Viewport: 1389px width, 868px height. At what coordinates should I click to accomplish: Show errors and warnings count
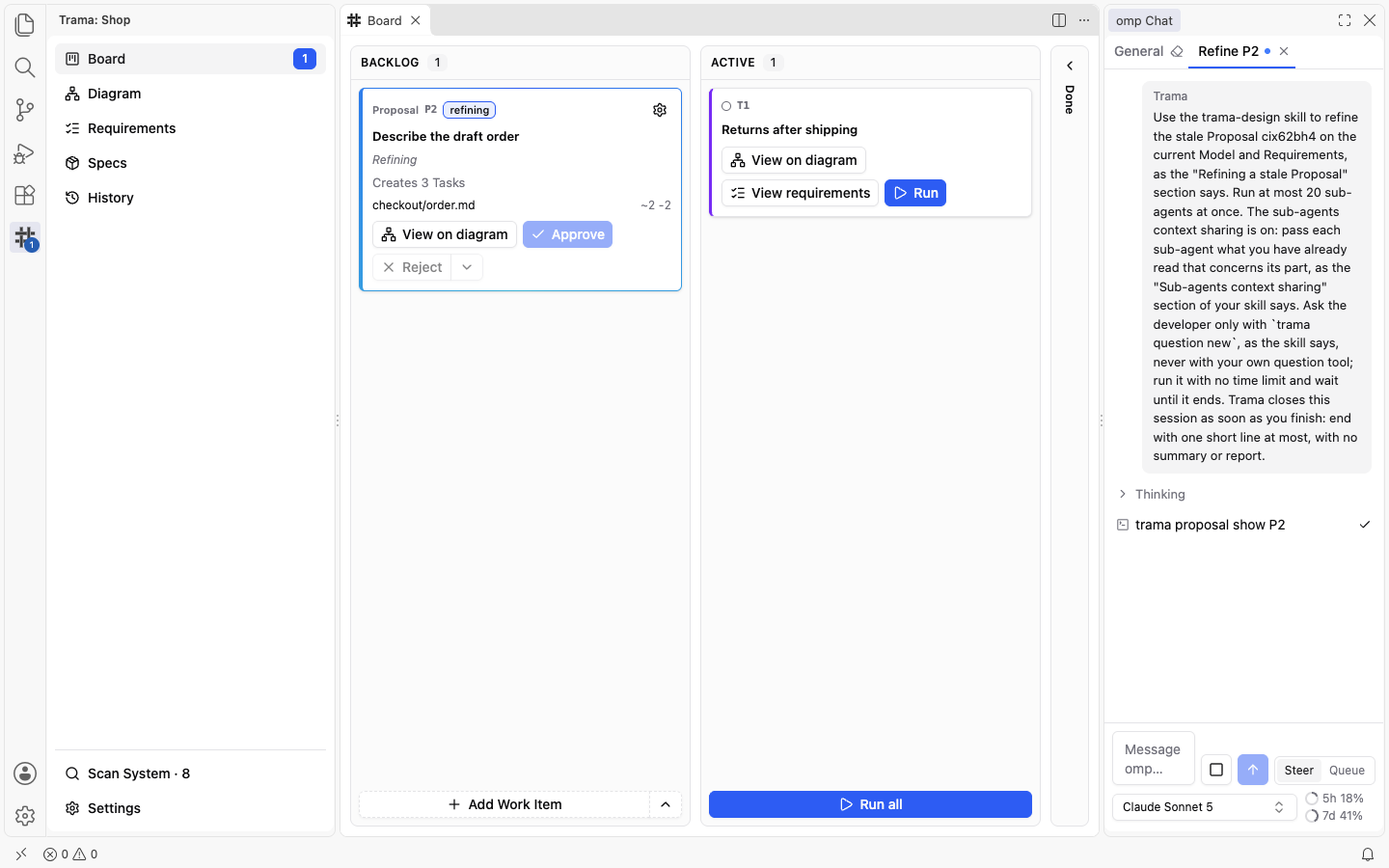pyautogui.click(x=70, y=854)
